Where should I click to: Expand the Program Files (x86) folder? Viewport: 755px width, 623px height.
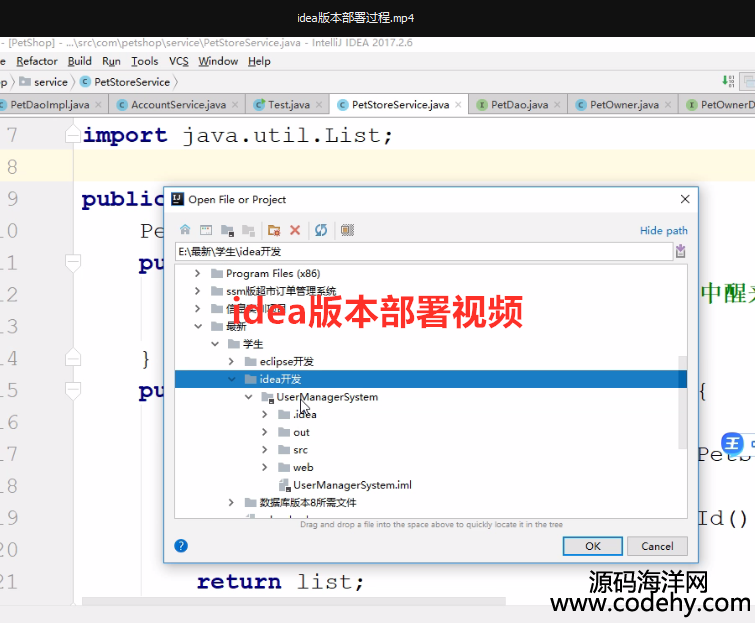coord(198,273)
